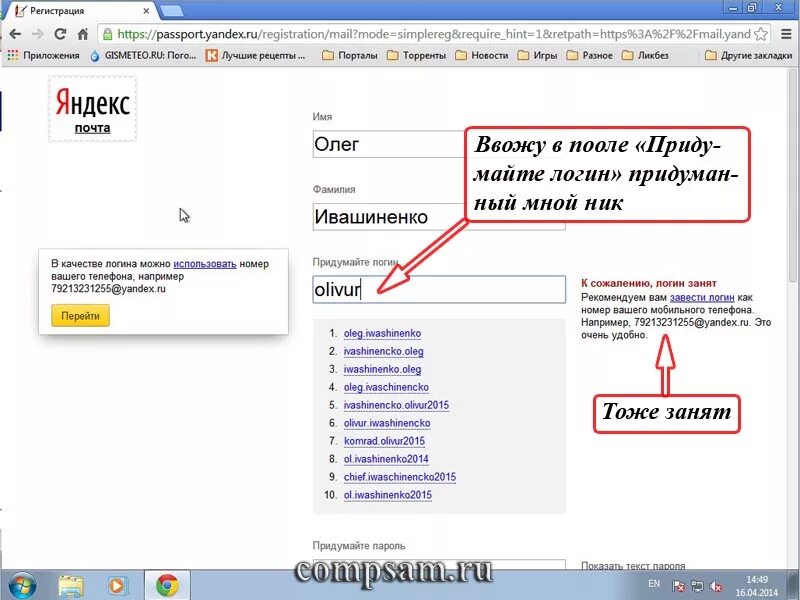
Task: Switch to the Регистрация browser tab
Action: pyautogui.click(x=82, y=10)
